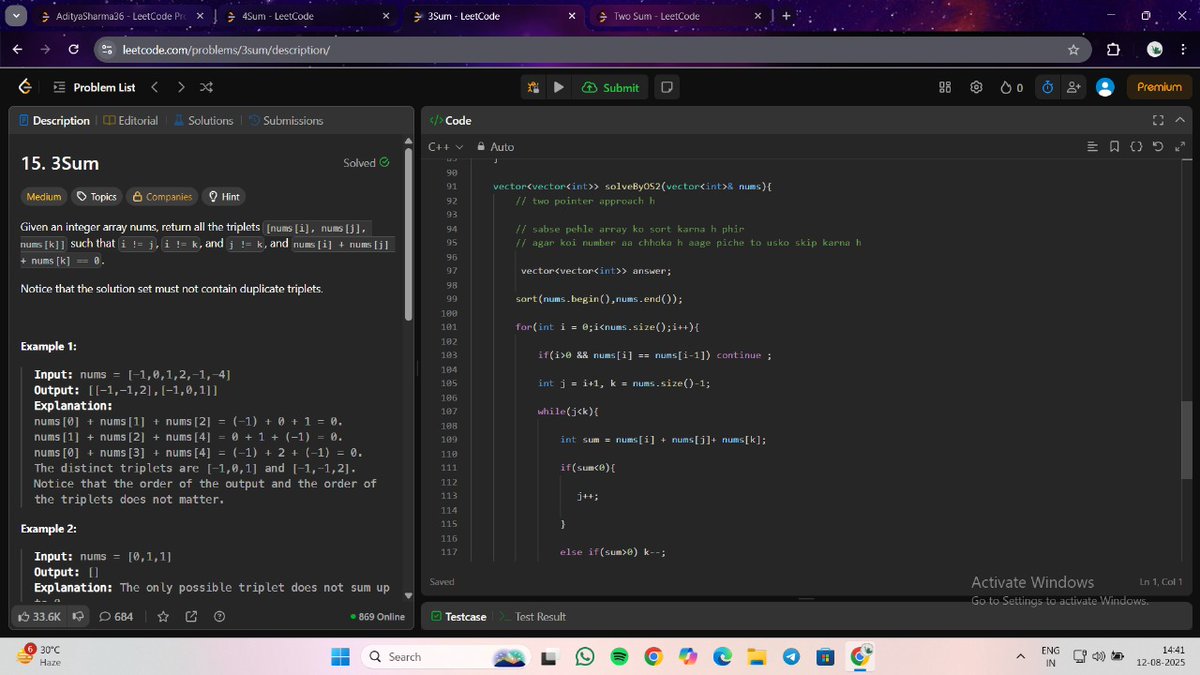1200x675 pixels.
Task: Click the help question mark icon
Action: pos(219,617)
